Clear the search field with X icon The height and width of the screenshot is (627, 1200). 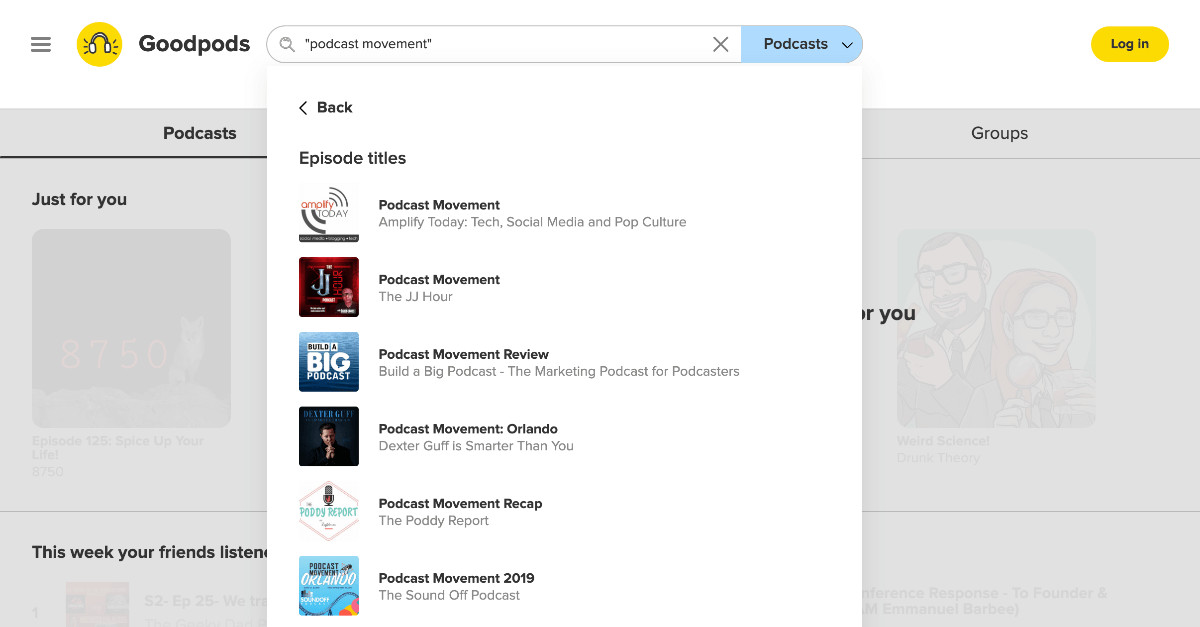(720, 44)
